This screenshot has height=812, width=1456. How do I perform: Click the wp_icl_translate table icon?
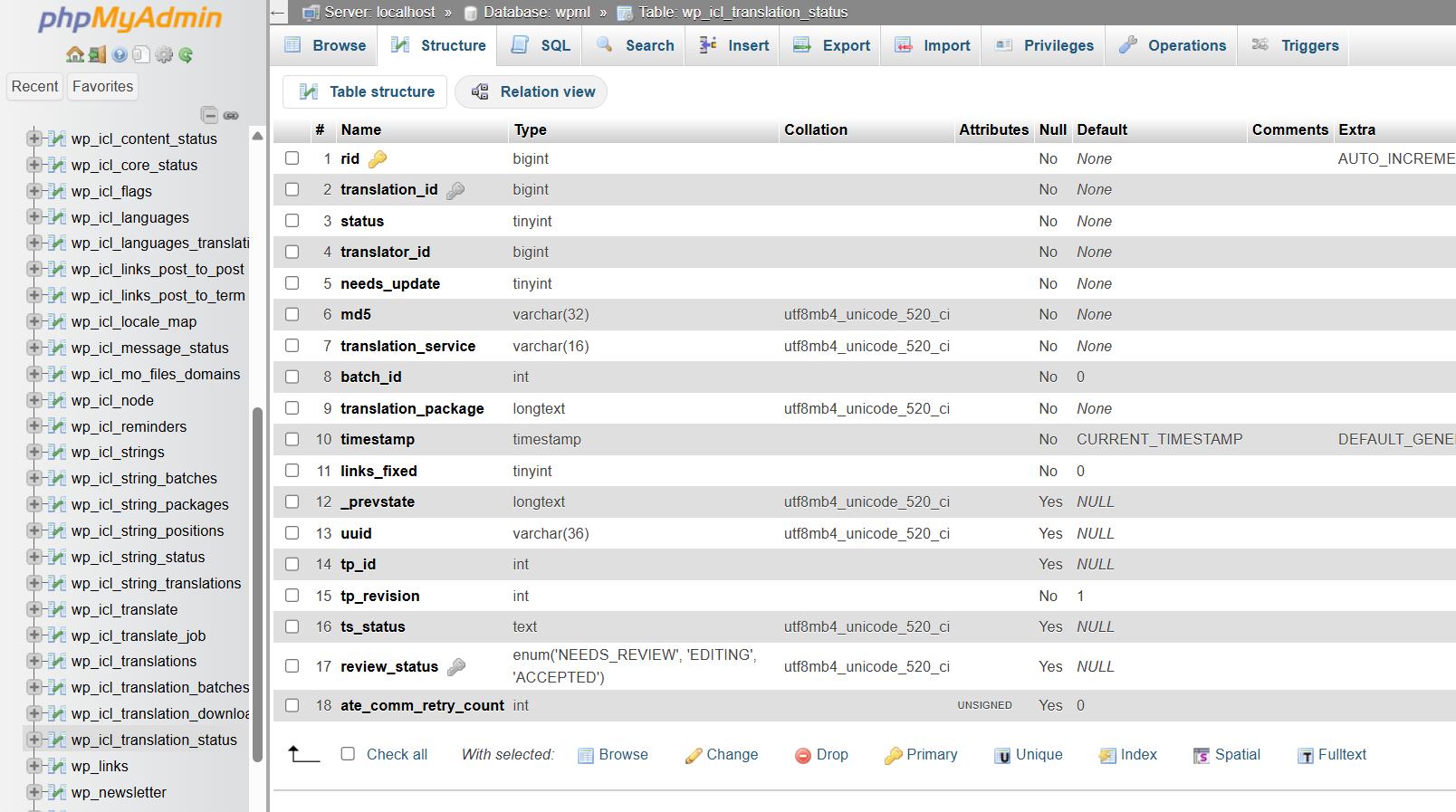pos(57,609)
